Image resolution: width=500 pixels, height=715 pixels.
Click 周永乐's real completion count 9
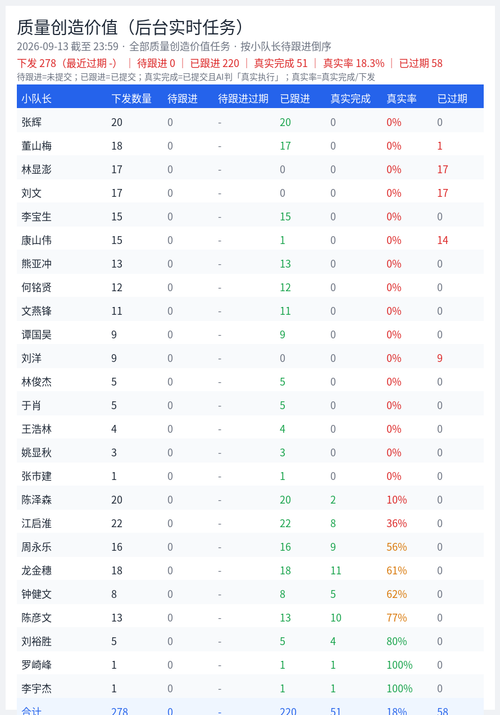pyautogui.click(x=333, y=547)
